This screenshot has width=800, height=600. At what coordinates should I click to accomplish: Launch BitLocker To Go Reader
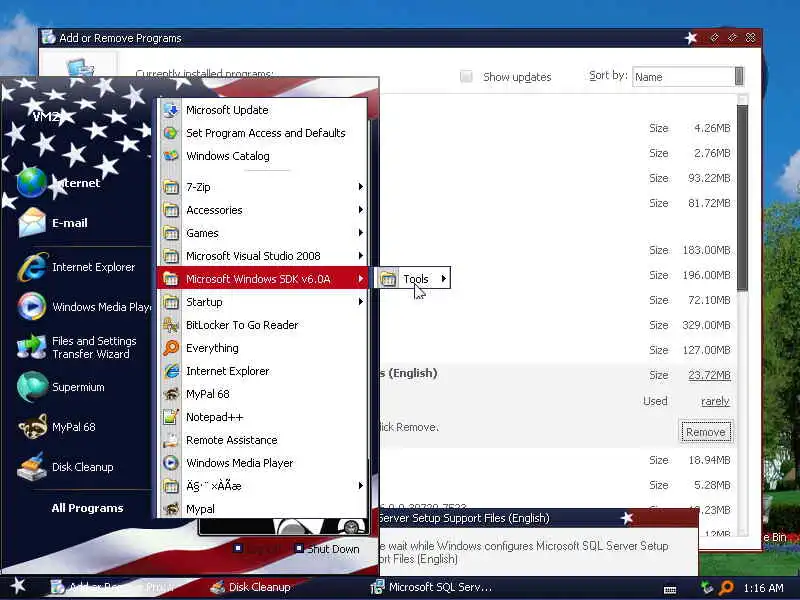coord(262,325)
